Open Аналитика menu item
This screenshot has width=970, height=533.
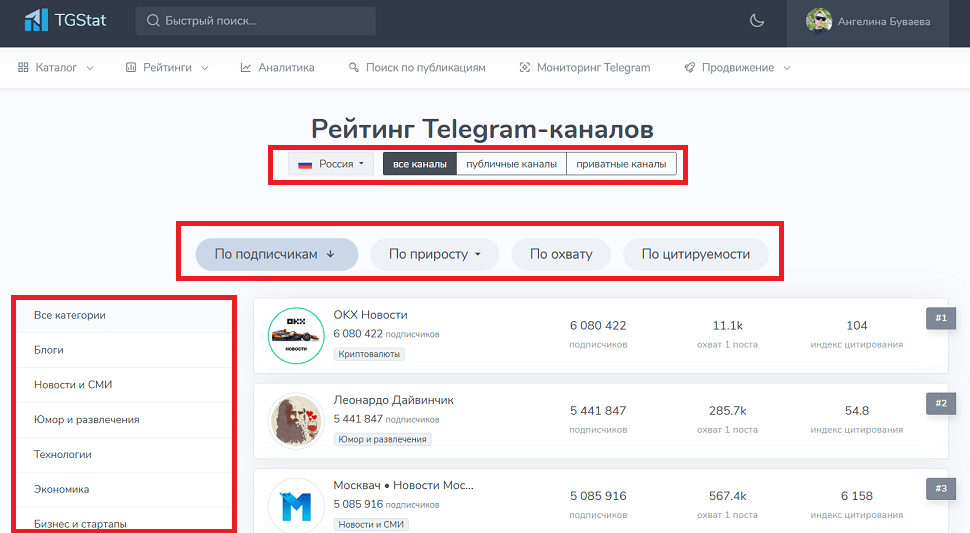pyautogui.click(x=277, y=67)
